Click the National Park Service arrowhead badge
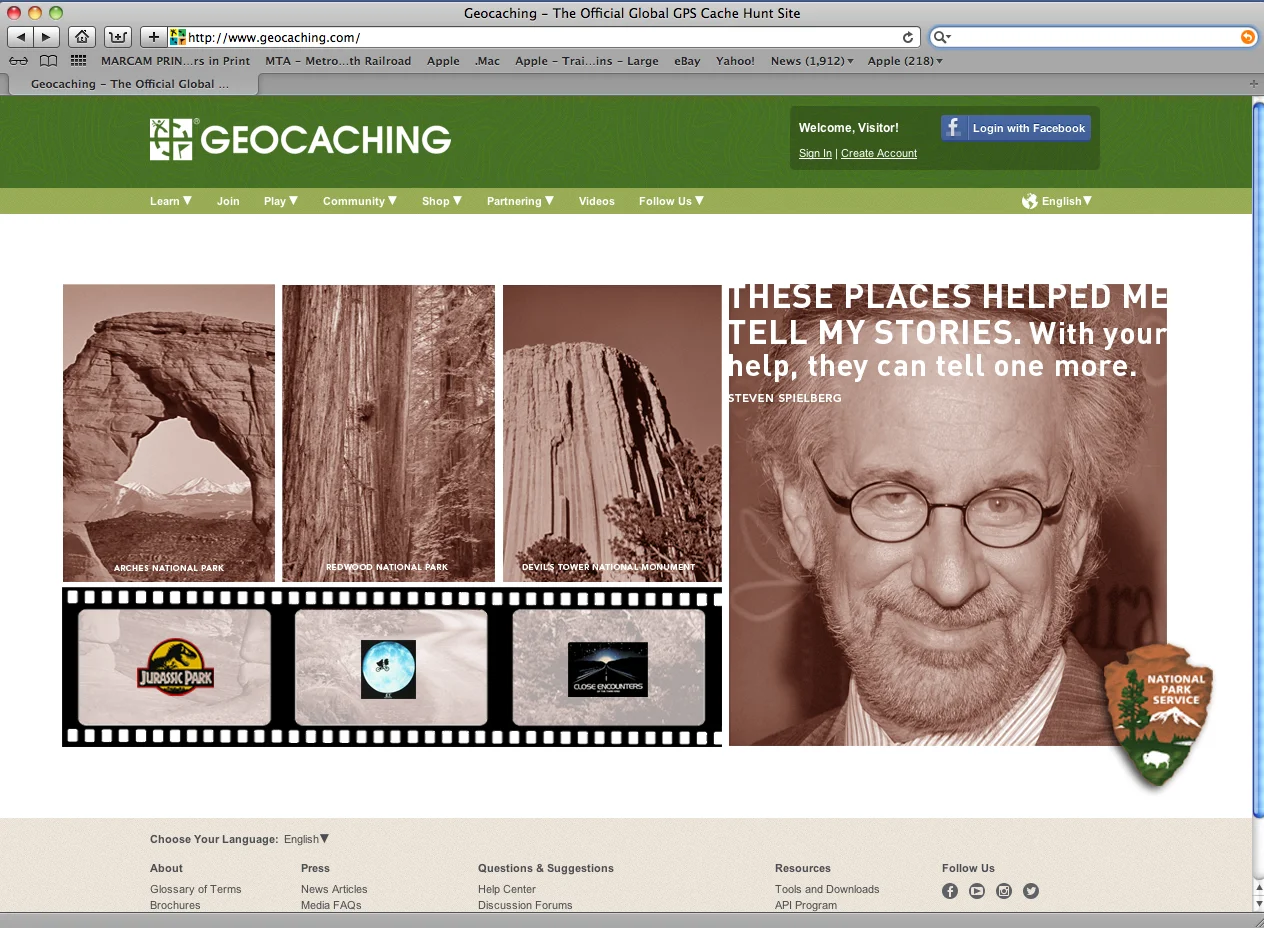The height and width of the screenshot is (928, 1264). click(1158, 715)
